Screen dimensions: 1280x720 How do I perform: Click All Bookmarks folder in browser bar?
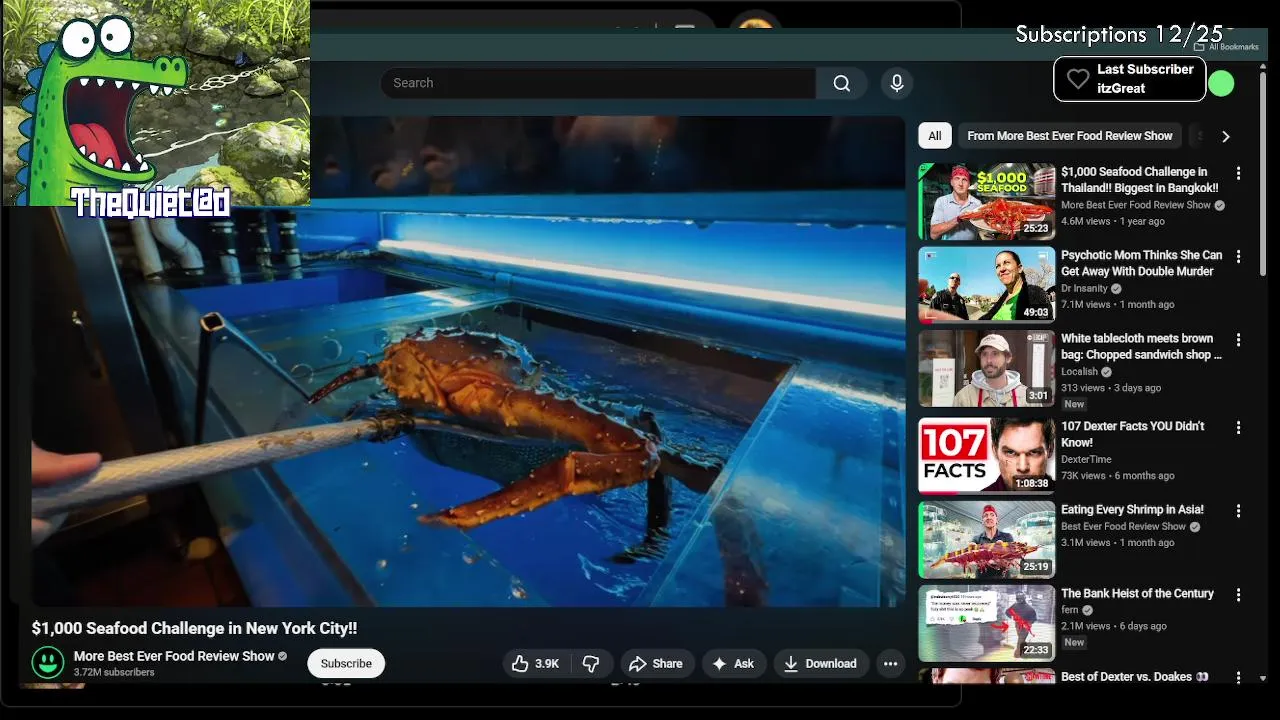[1226, 47]
